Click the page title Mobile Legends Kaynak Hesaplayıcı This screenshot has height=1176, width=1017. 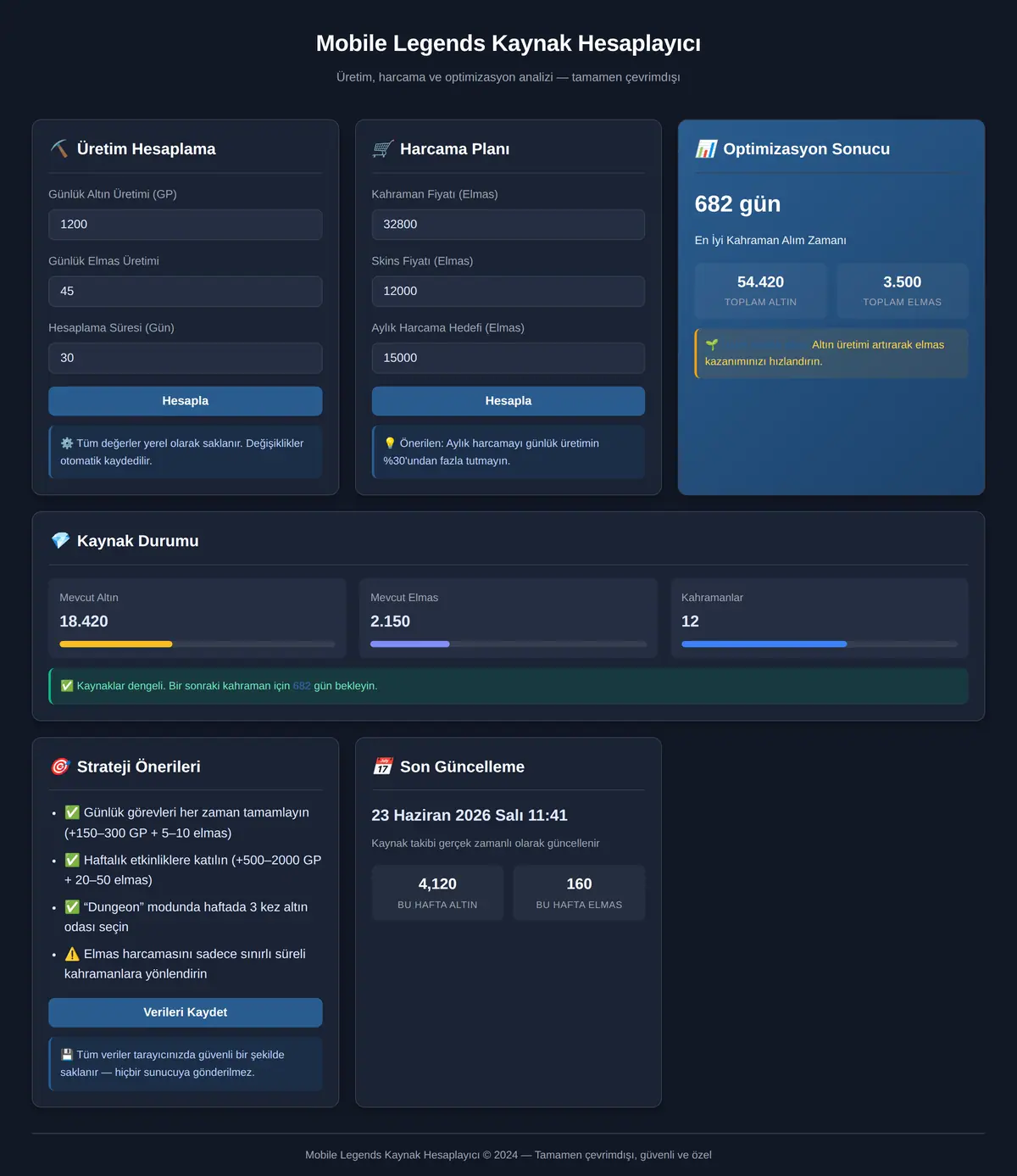508,43
